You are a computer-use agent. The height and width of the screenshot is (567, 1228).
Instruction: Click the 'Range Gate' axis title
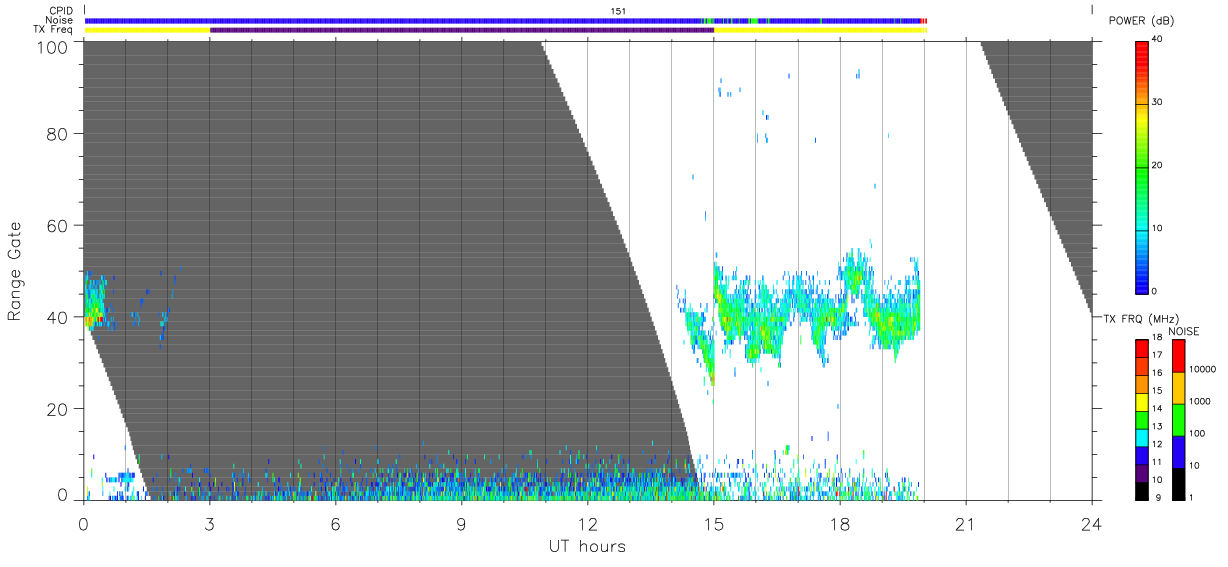(x=15, y=270)
